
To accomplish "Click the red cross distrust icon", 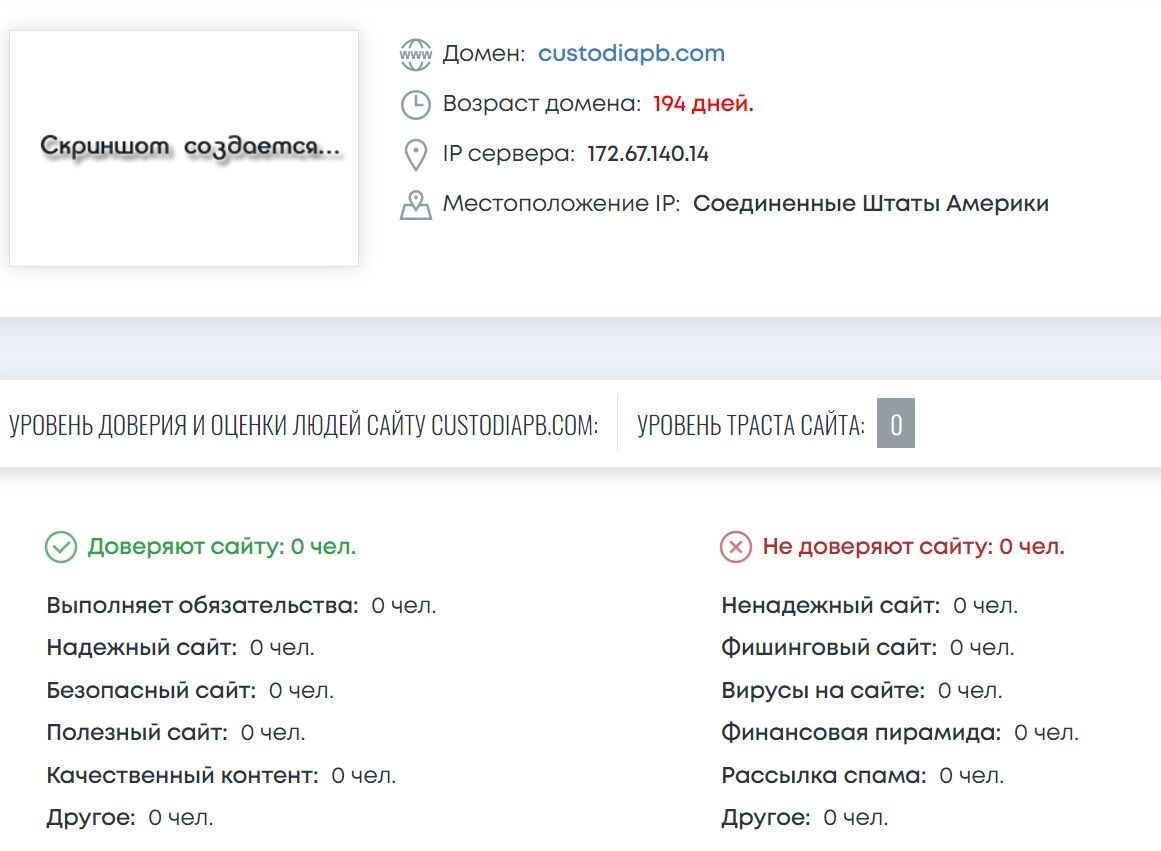I will coord(736,548).
